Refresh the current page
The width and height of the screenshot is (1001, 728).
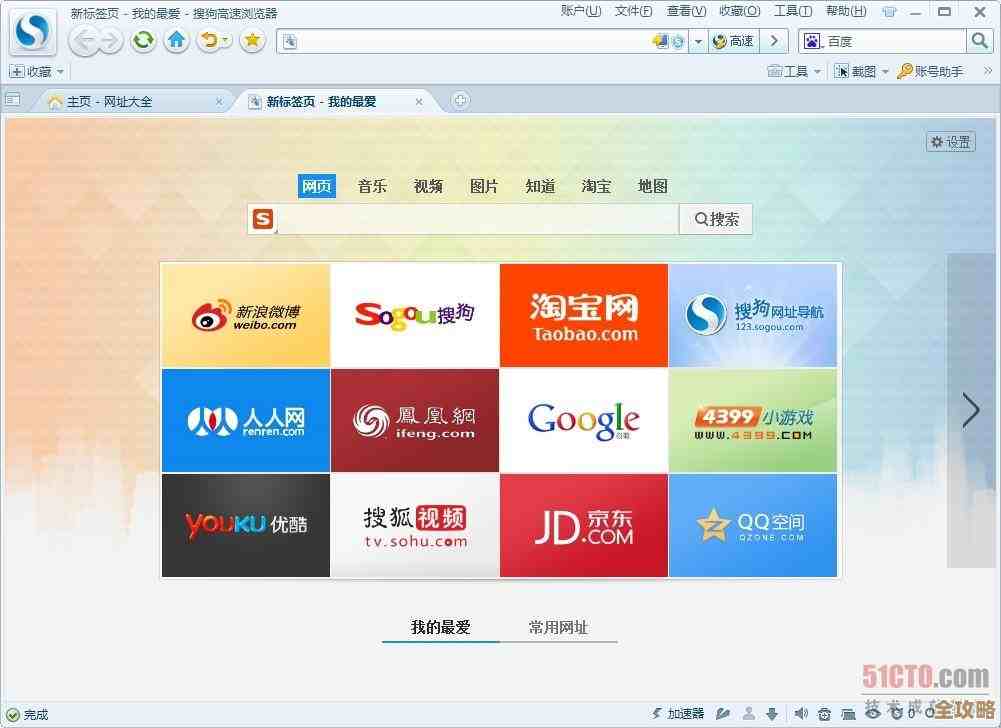(143, 41)
